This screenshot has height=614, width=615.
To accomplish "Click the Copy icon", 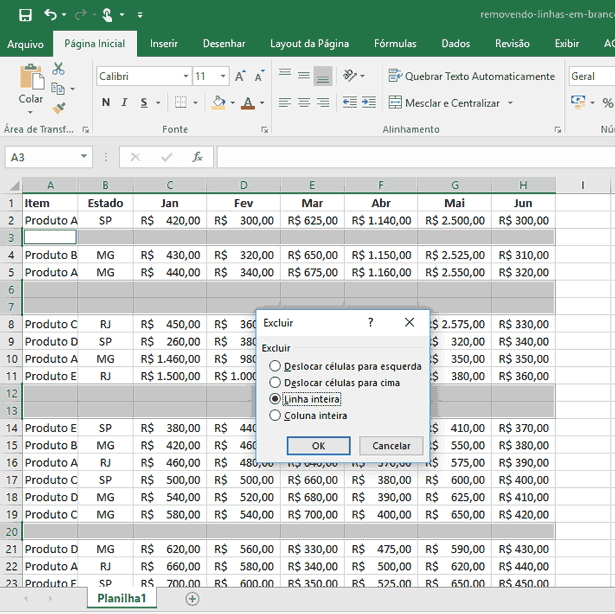I will tap(58, 89).
